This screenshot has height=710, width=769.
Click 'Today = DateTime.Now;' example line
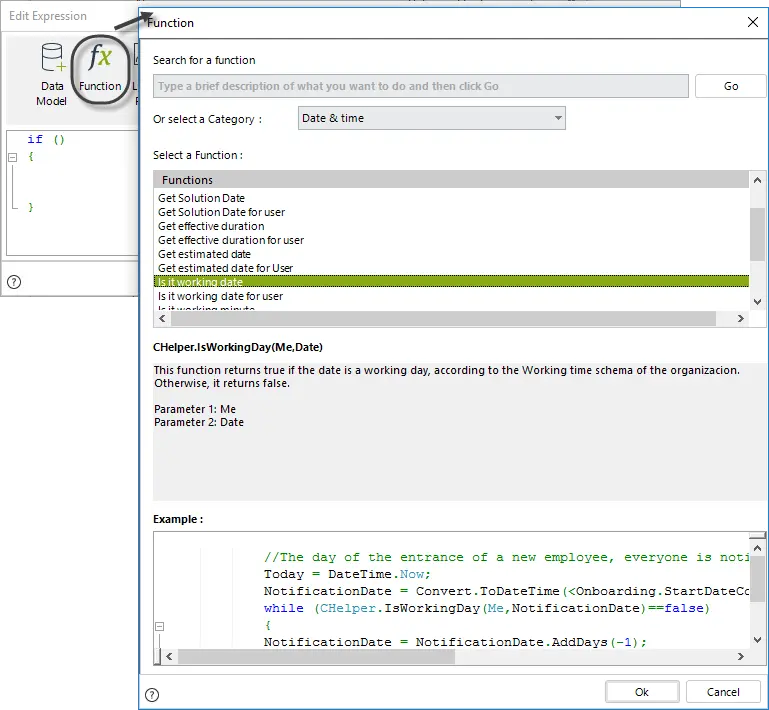[347, 574]
